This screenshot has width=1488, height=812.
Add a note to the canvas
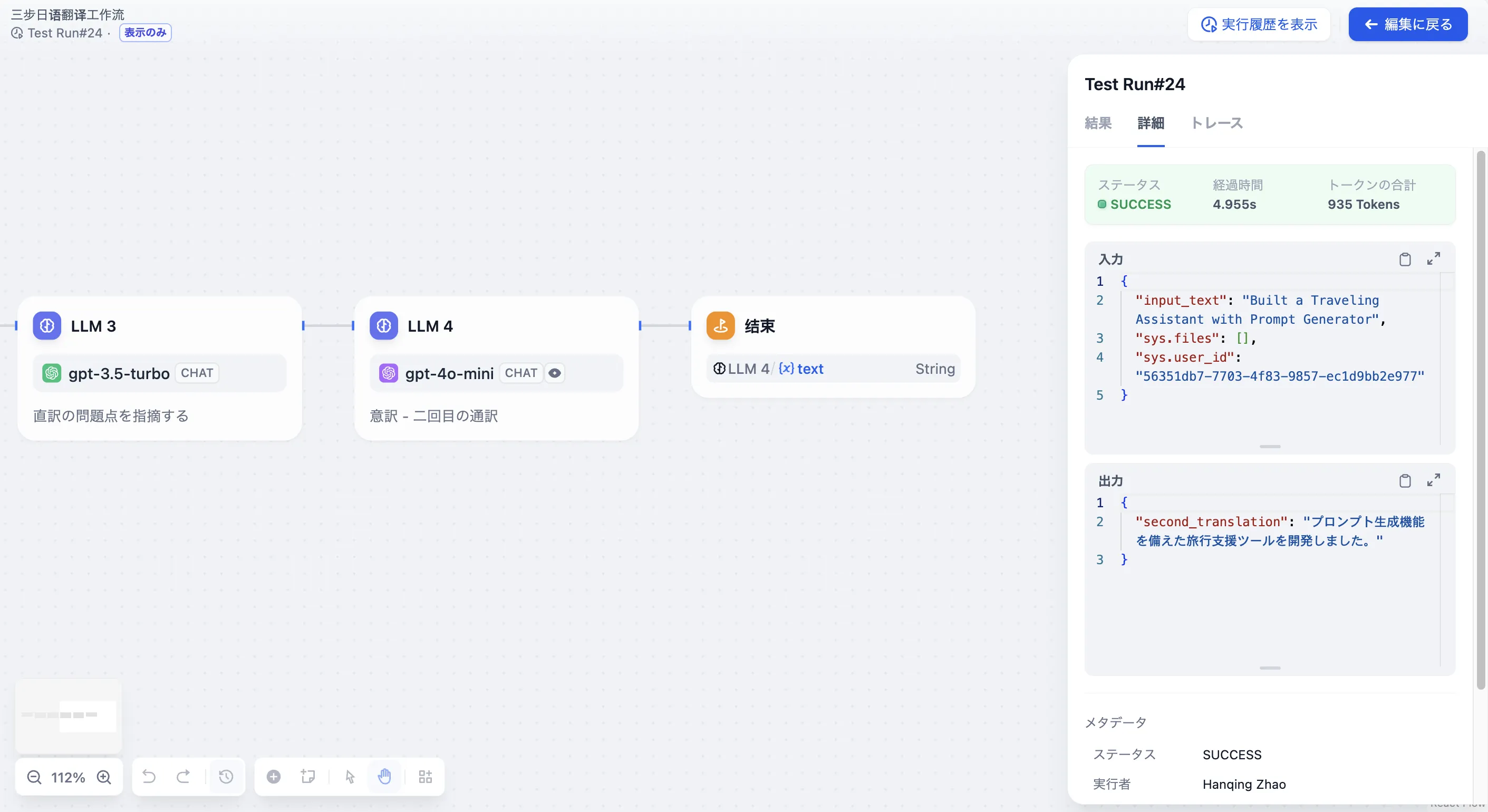pyautogui.click(x=308, y=777)
